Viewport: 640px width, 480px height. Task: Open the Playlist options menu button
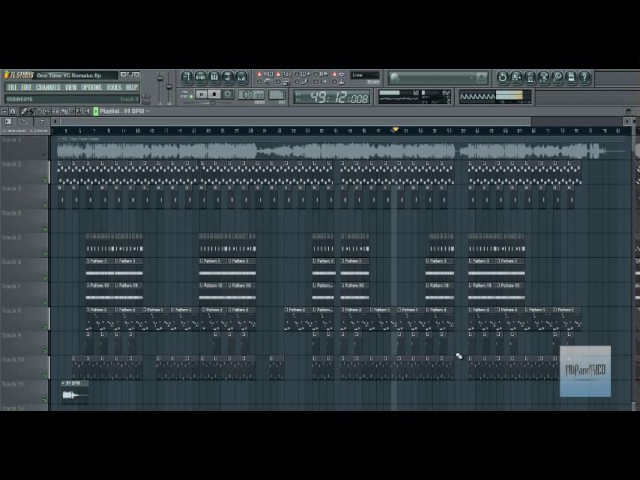click(5, 111)
